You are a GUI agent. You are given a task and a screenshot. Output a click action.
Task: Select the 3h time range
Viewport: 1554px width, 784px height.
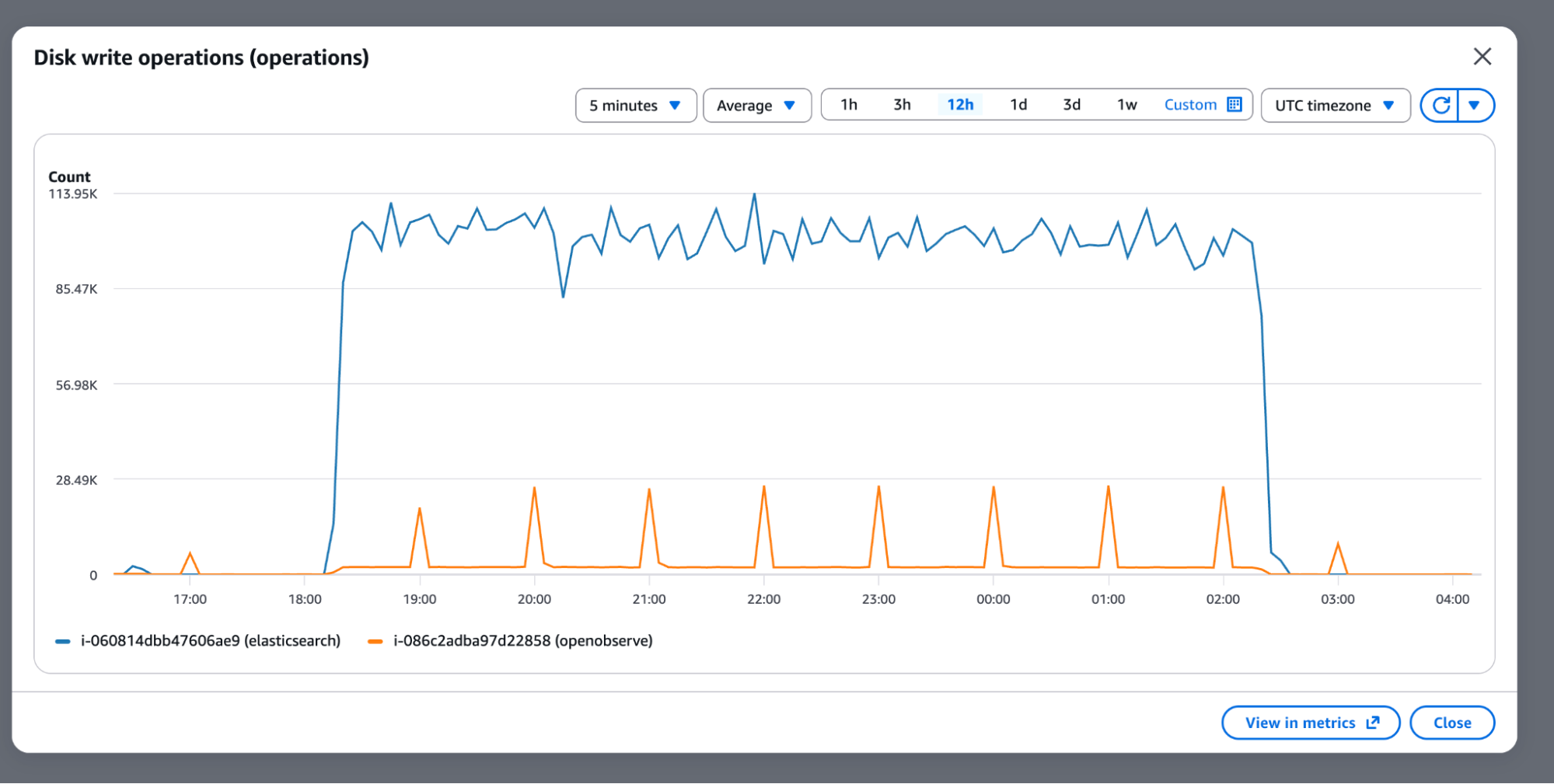[x=902, y=105]
